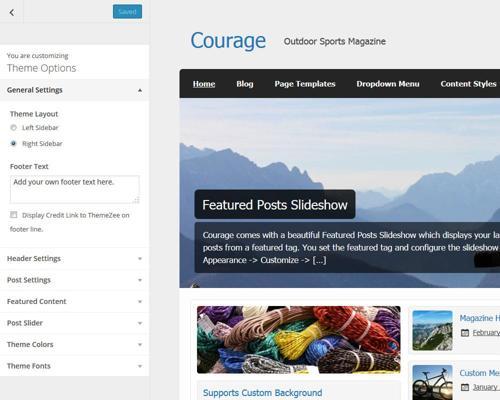Click the calendar icon beside January date

click(x=465, y=387)
